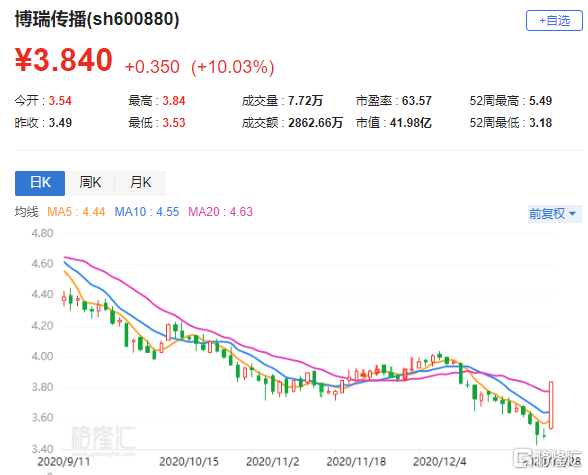Click the 最低 value 3.53

coord(174,123)
